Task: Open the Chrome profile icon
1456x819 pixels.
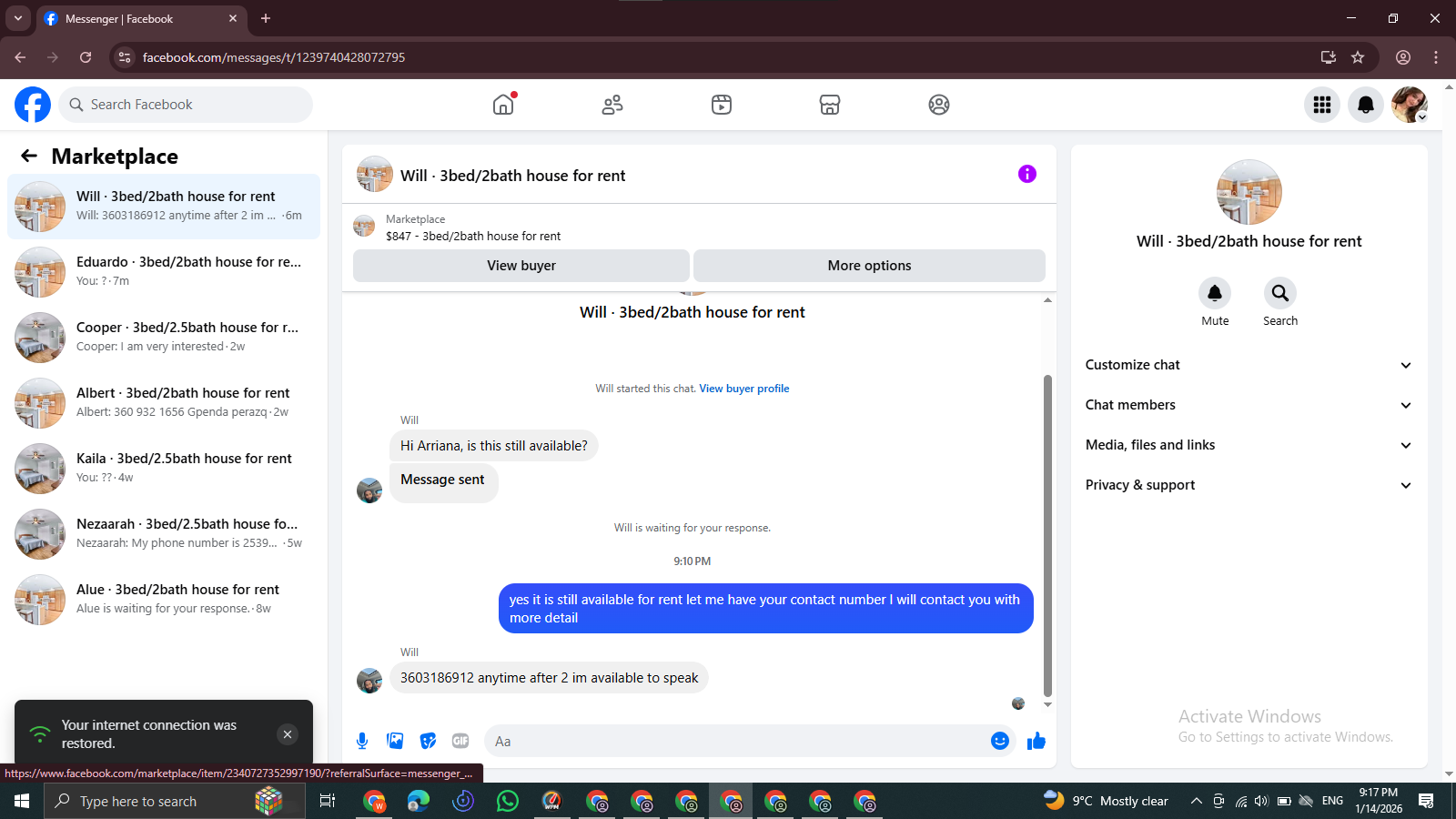Action: 1403,57
